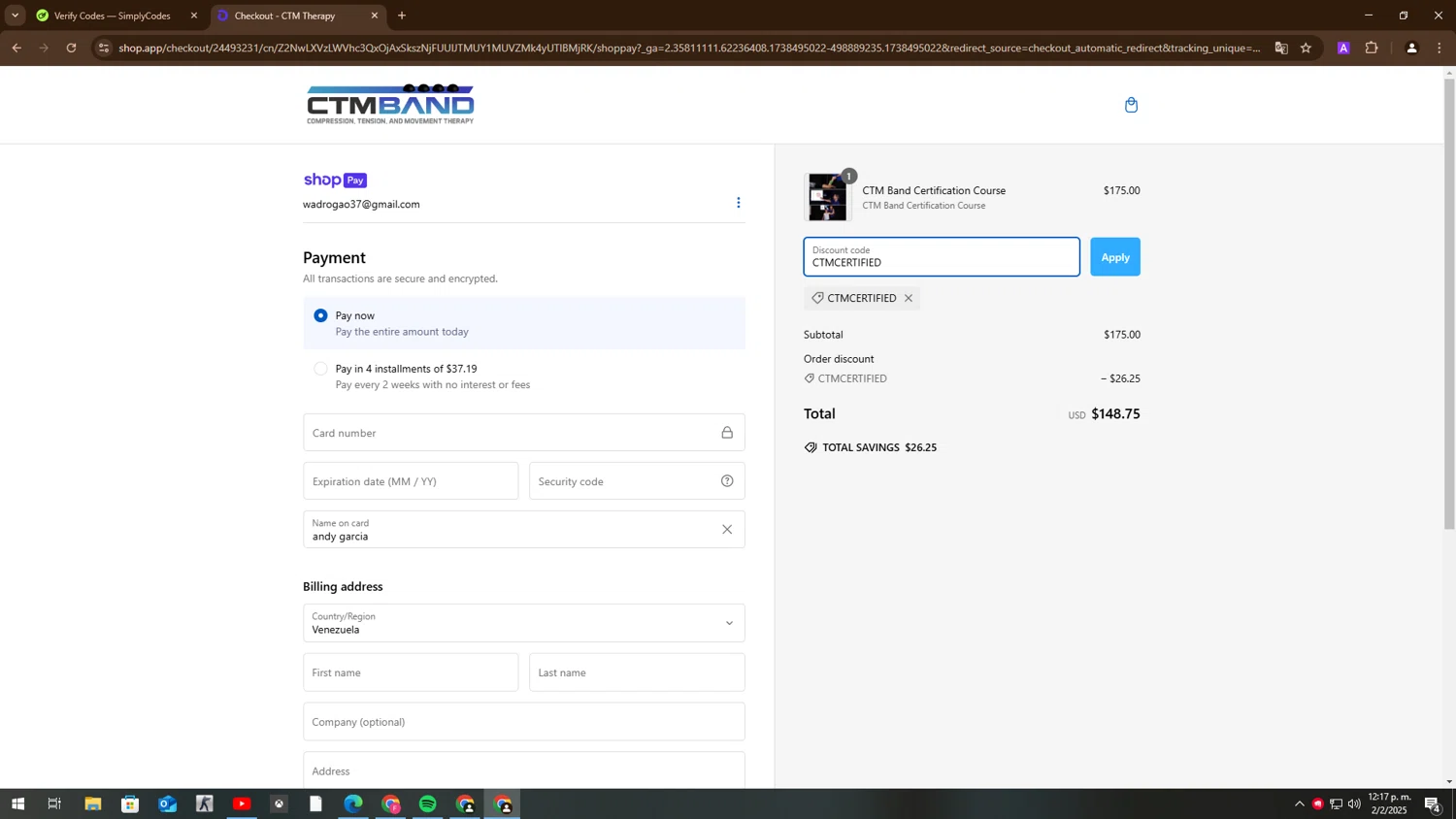Click the TOTAL SAVINGS $26.25 text
Image resolution: width=1456 pixels, height=819 pixels.
[x=879, y=447]
